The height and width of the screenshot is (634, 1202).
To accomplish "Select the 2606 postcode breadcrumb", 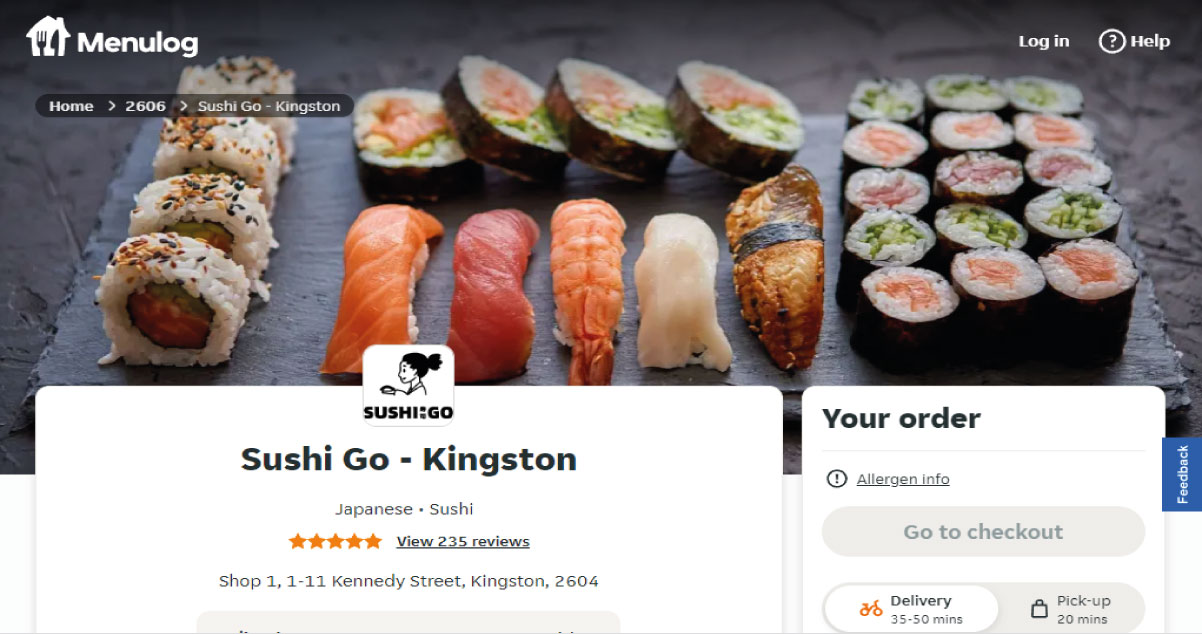I will [x=145, y=106].
